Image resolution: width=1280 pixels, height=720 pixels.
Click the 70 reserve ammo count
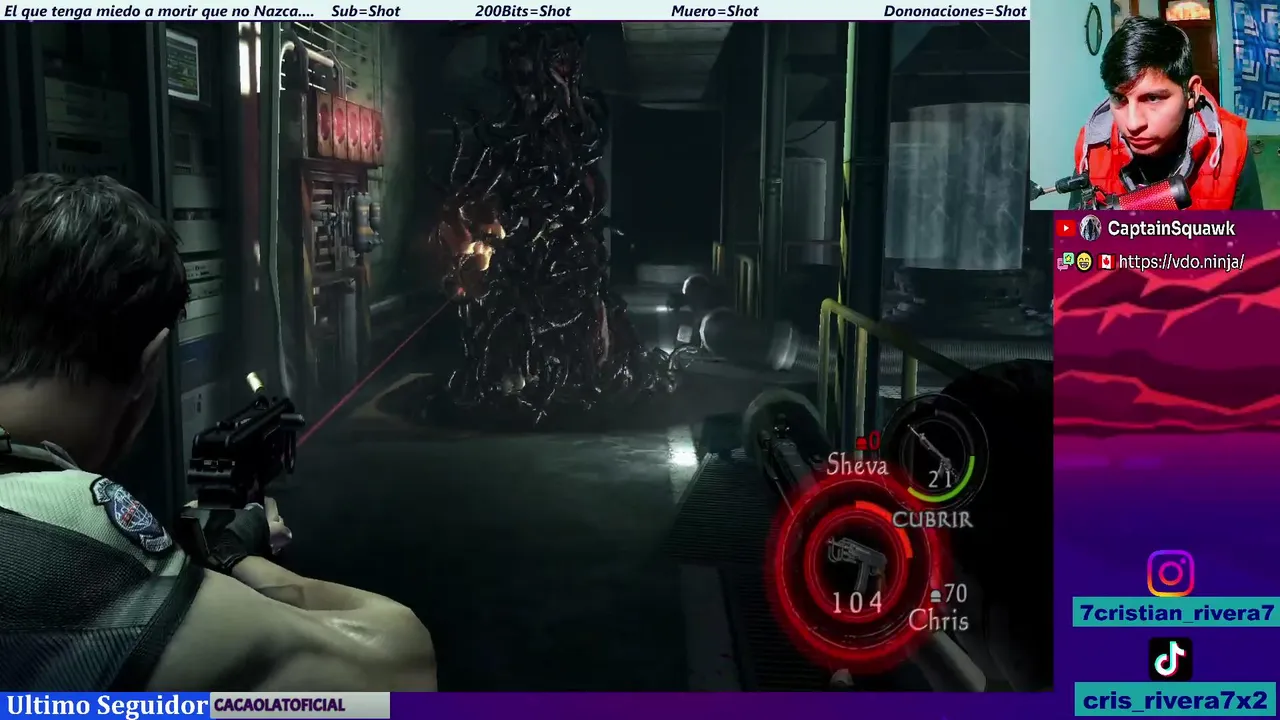tap(954, 595)
